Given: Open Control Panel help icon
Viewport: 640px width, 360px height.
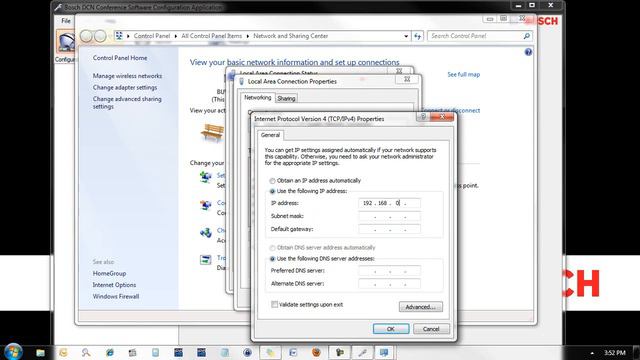Looking at the screenshot, I should point(528,52).
